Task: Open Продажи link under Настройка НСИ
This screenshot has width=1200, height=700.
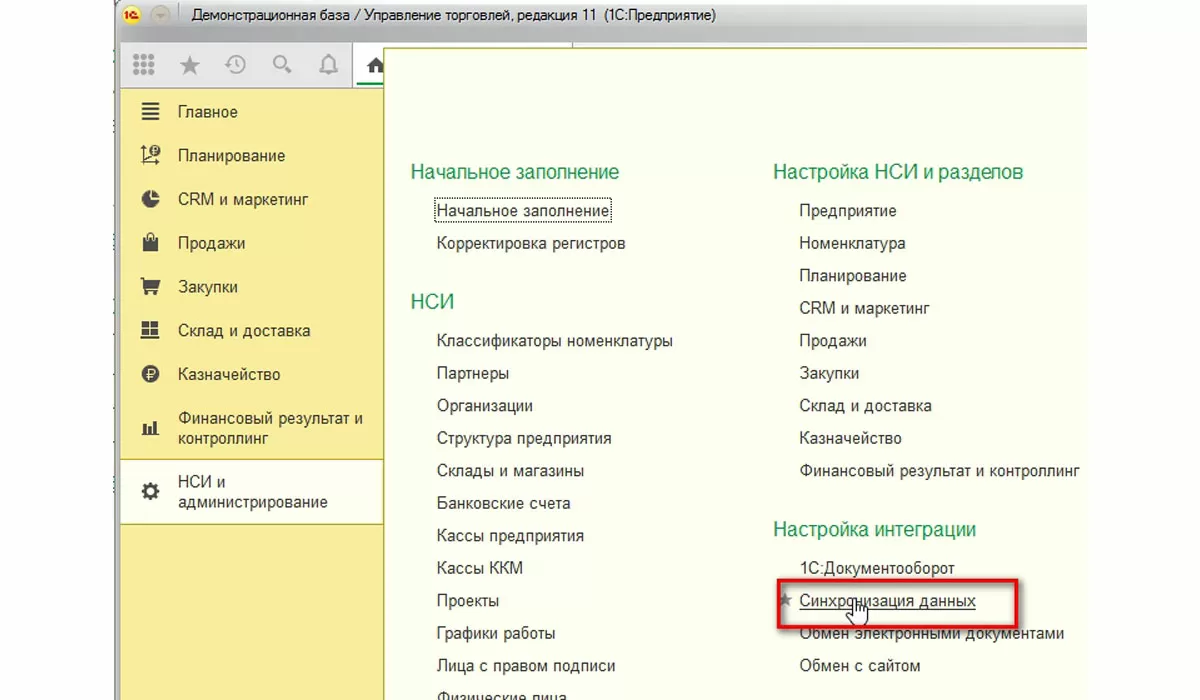Action: pyautogui.click(x=833, y=341)
